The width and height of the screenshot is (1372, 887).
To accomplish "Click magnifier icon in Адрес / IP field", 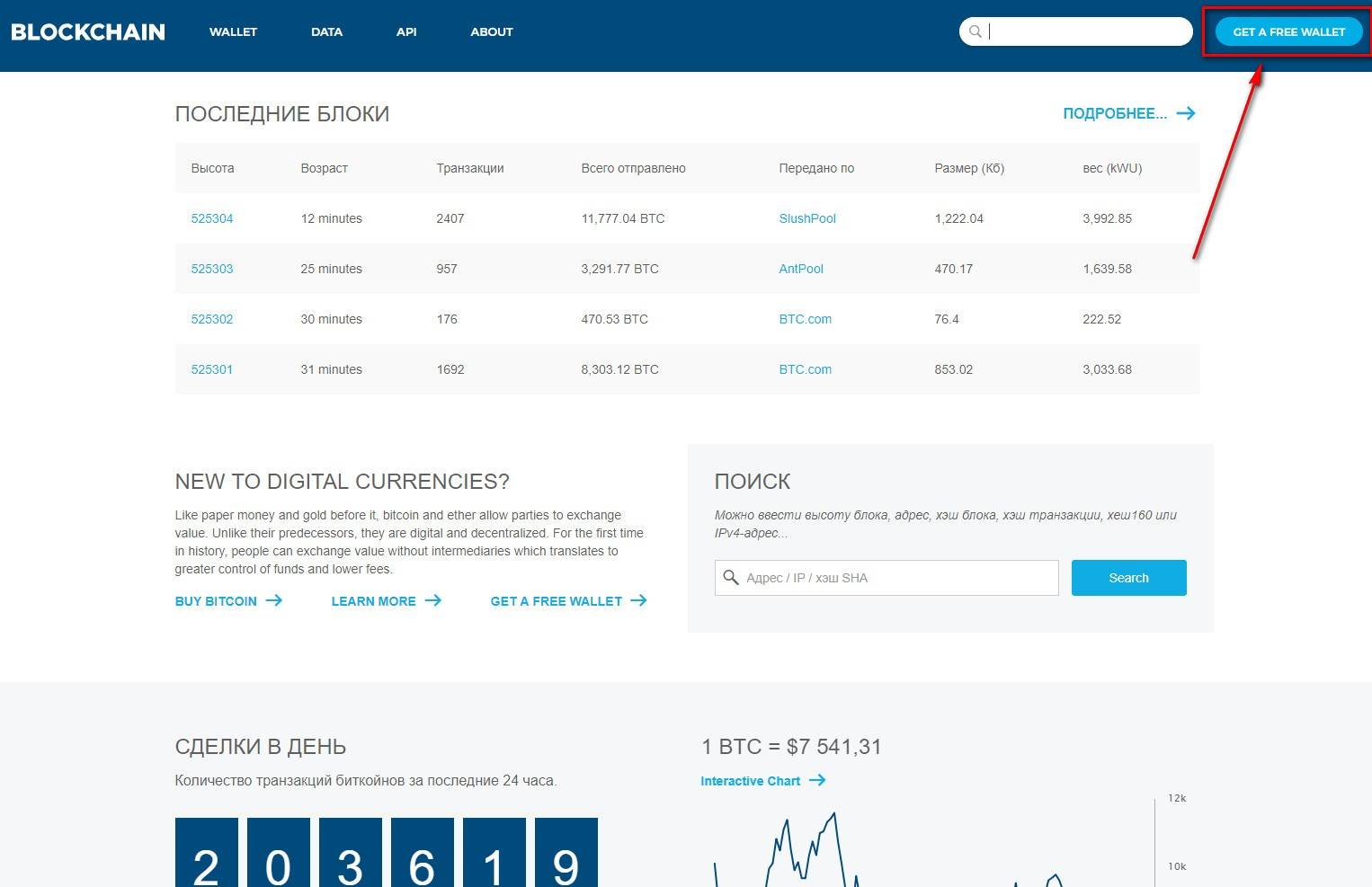I will 731,577.
